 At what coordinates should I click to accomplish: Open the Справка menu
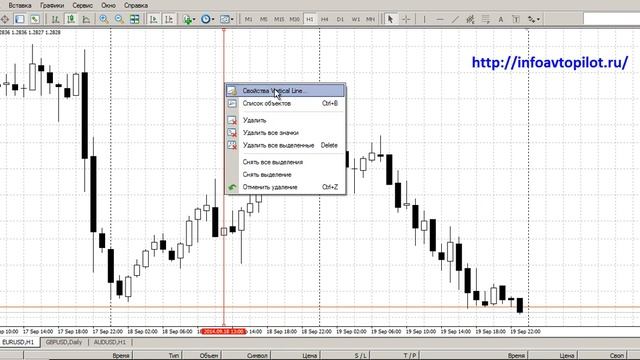pyautogui.click(x=136, y=6)
